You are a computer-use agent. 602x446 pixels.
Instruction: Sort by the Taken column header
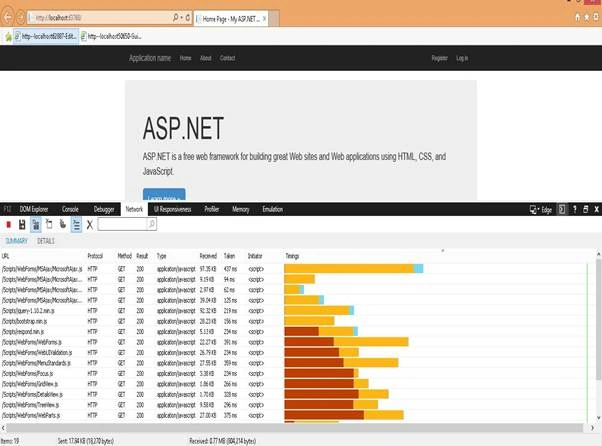click(229, 256)
